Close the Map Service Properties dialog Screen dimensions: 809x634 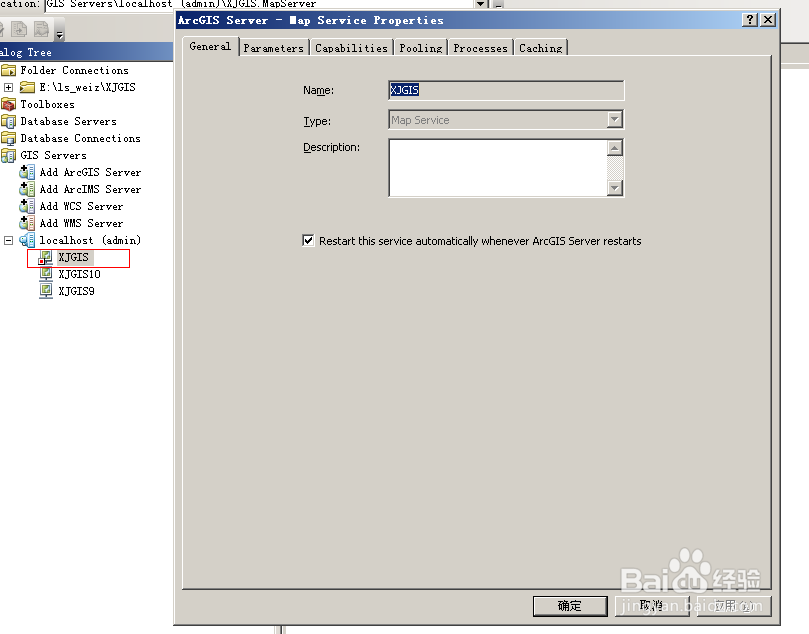768,20
